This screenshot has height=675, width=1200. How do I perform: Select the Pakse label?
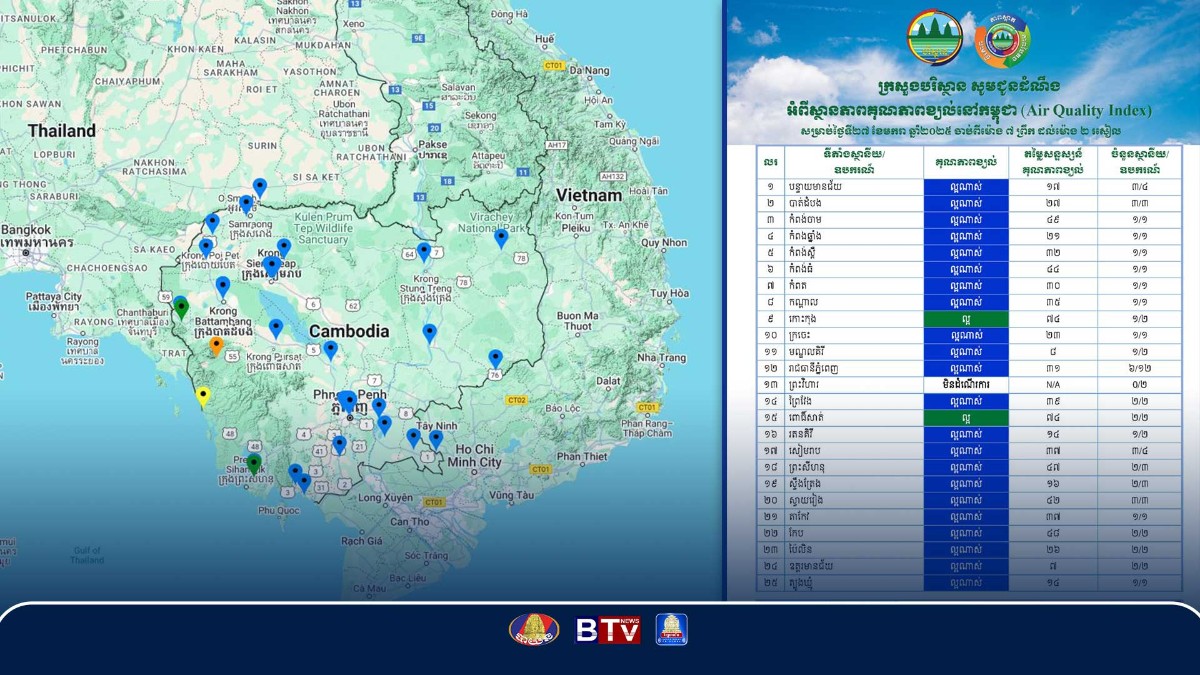pos(433,143)
